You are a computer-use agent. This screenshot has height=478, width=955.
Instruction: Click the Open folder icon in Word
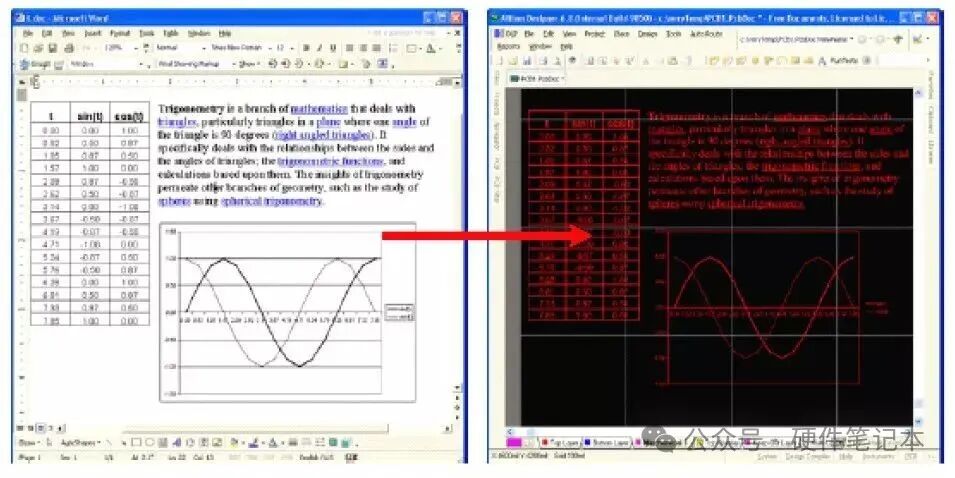(x=39, y=48)
